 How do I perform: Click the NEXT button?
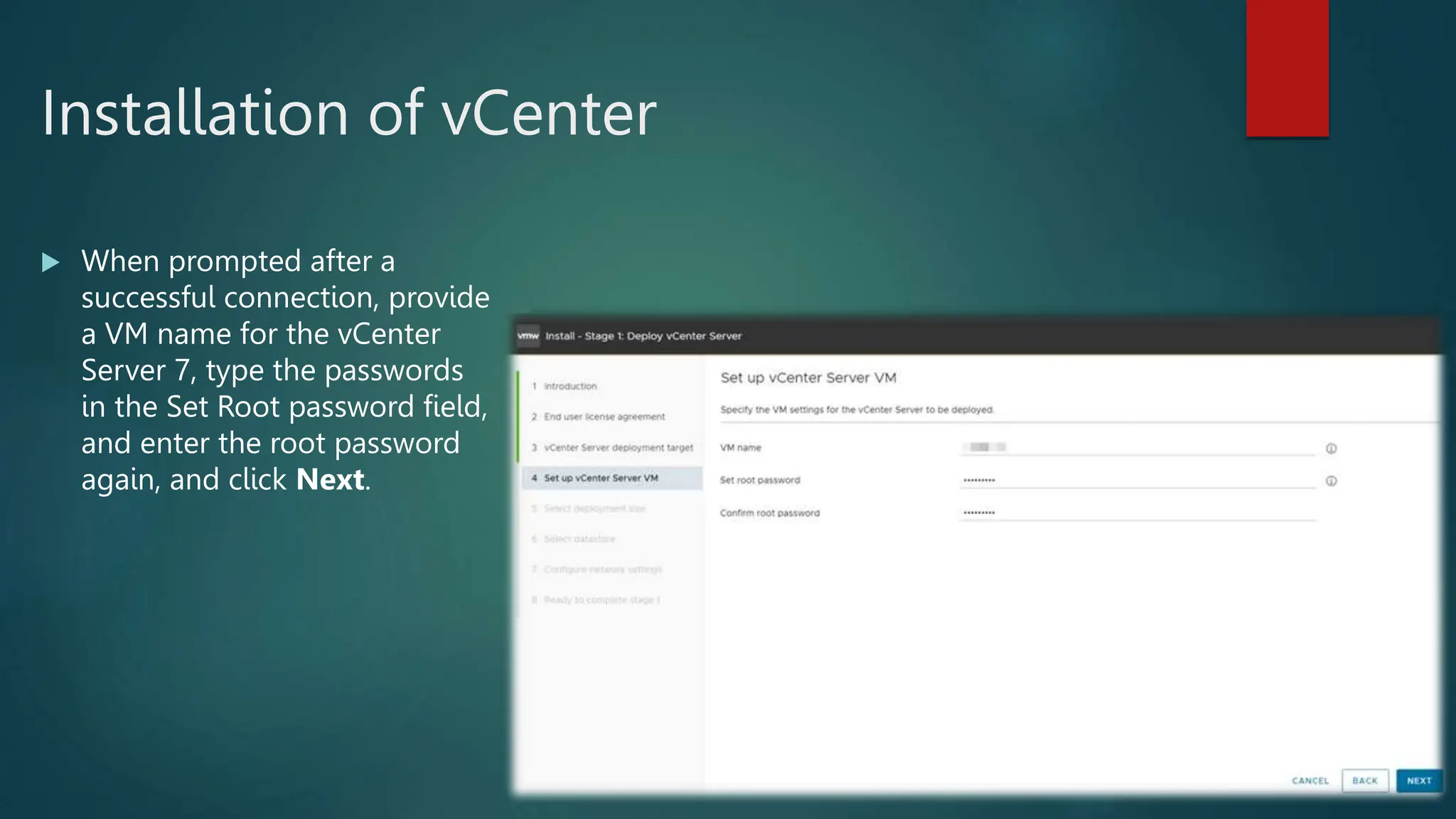click(x=1419, y=781)
